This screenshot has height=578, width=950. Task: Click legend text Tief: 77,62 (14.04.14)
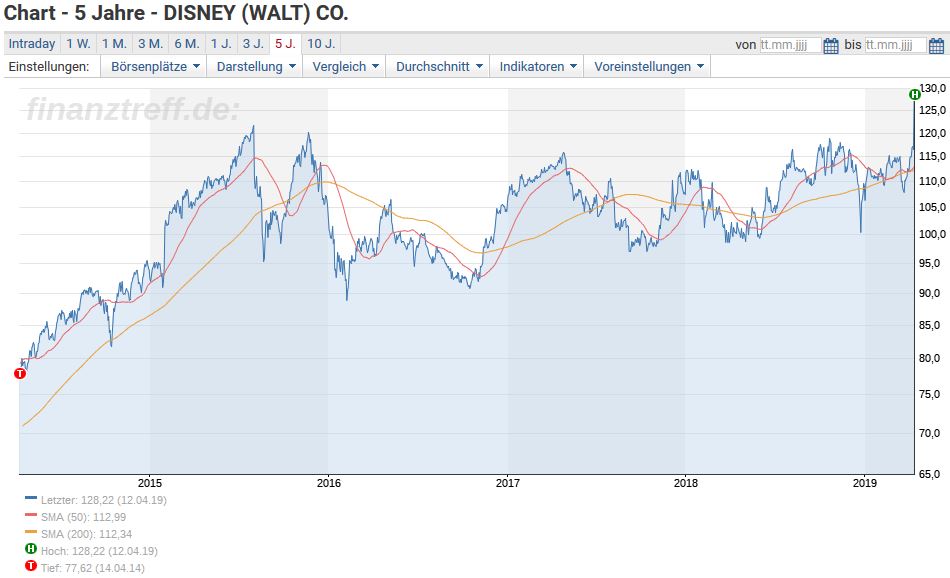click(x=93, y=568)
